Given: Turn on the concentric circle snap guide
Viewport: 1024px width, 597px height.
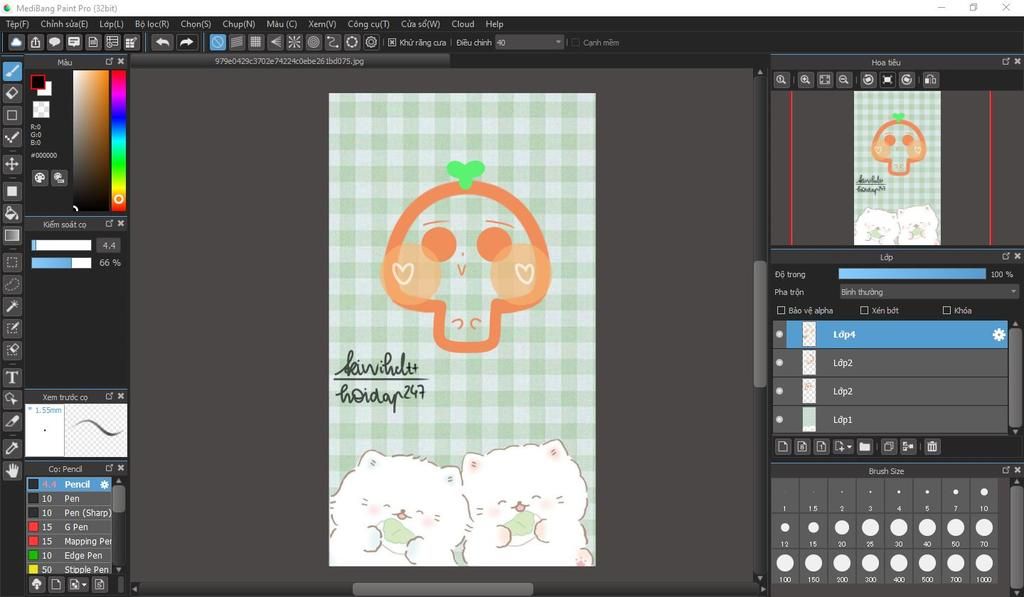Looking at the screenshot, I should (313, 42).
